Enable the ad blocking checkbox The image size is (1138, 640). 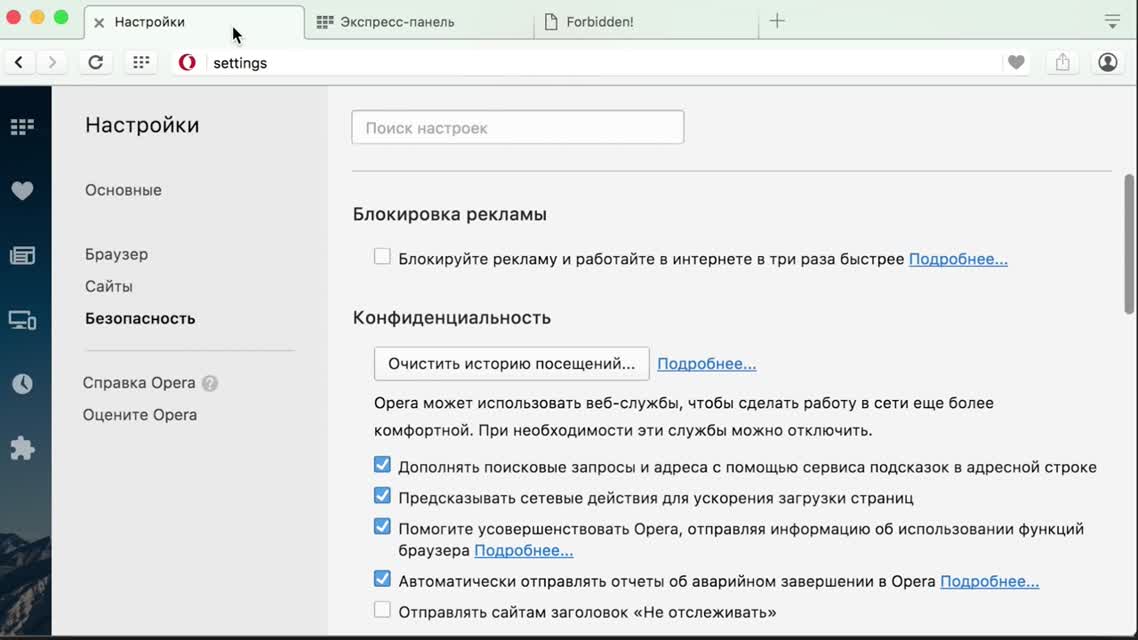pos(382,256)
